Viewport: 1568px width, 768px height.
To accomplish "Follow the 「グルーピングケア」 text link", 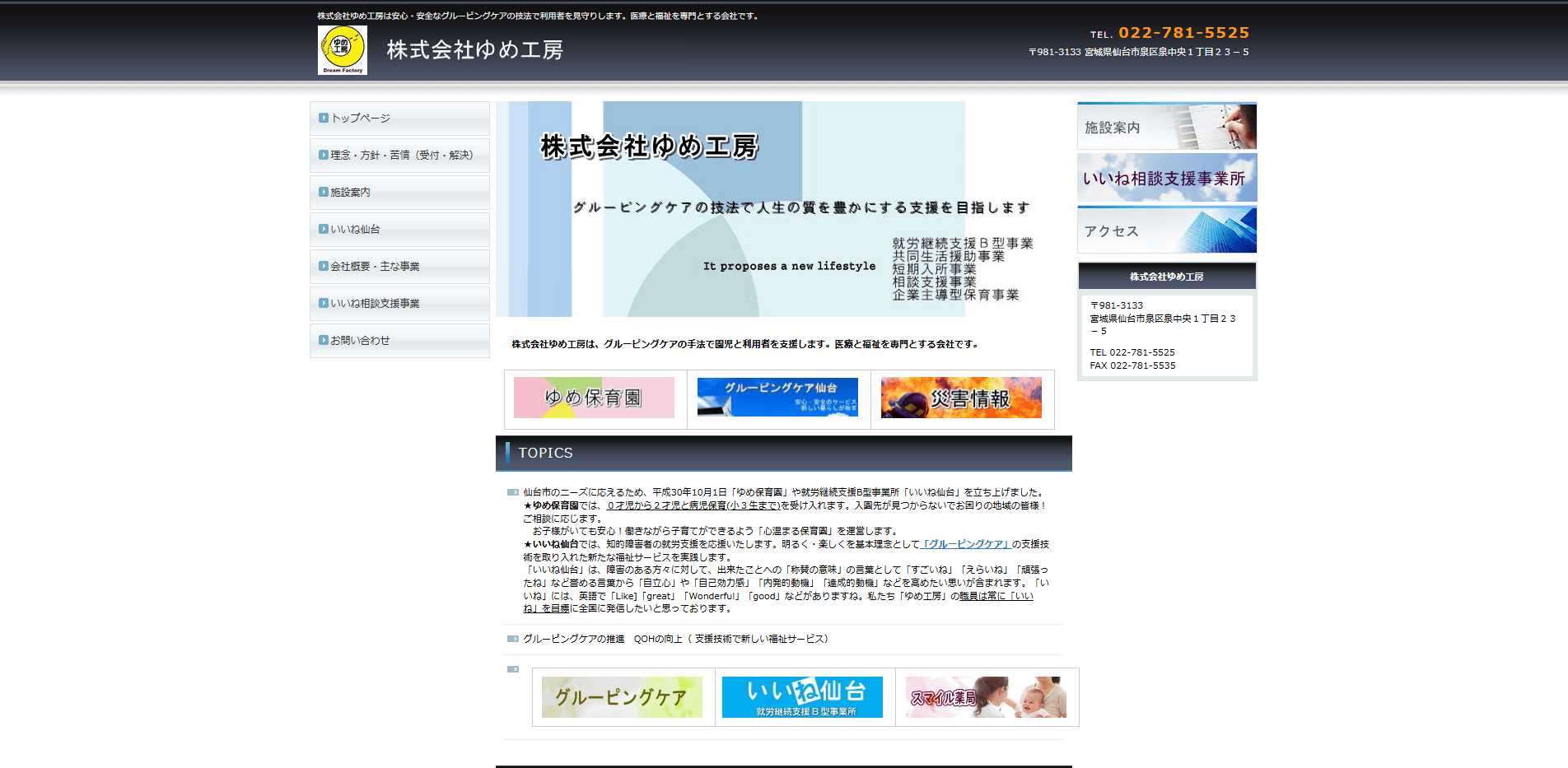I will point(965,544).
